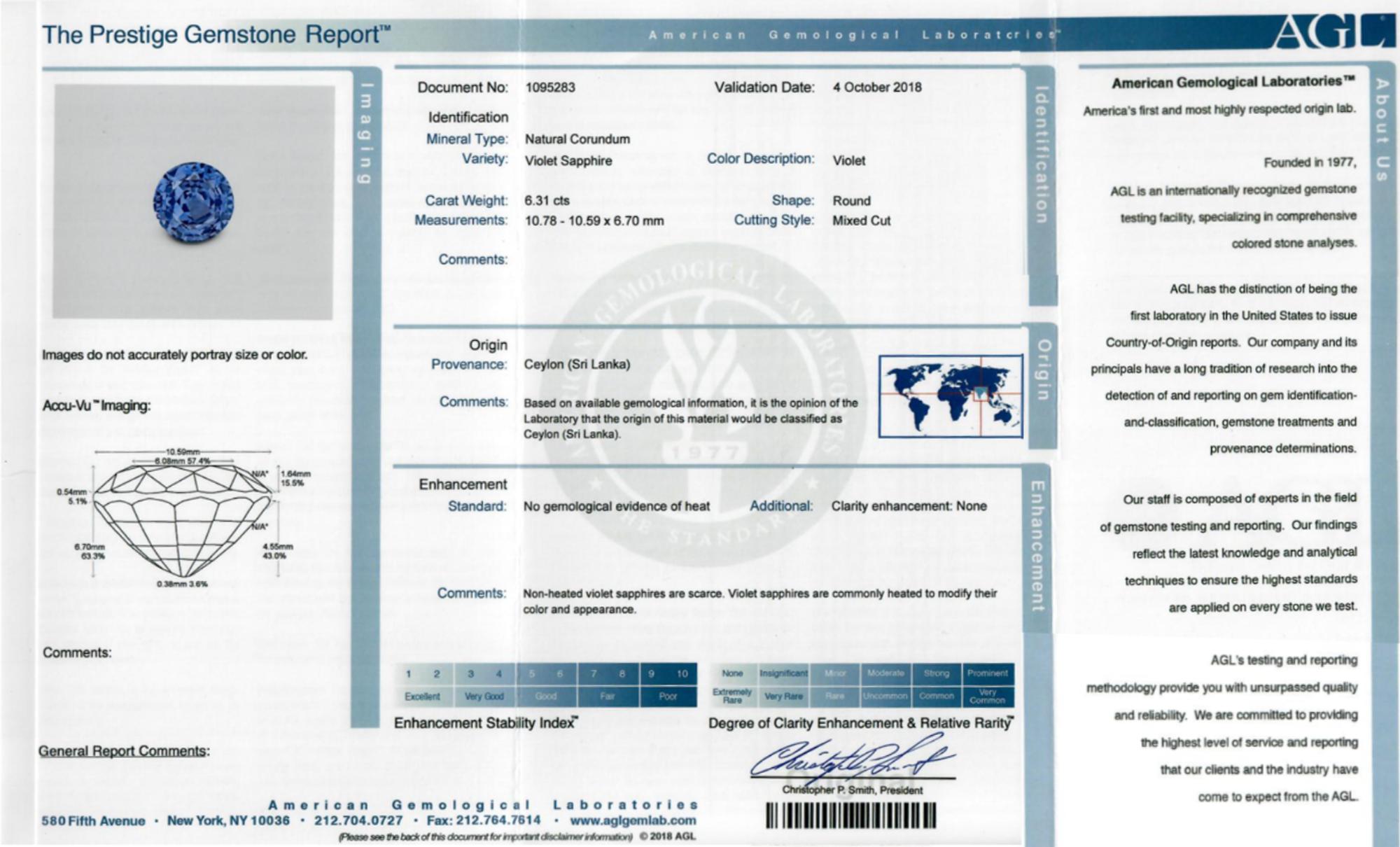Click the "Founded in 1977," line
The height and width of the screenshot is (847, 1400).
click(x=1310, y=162)
